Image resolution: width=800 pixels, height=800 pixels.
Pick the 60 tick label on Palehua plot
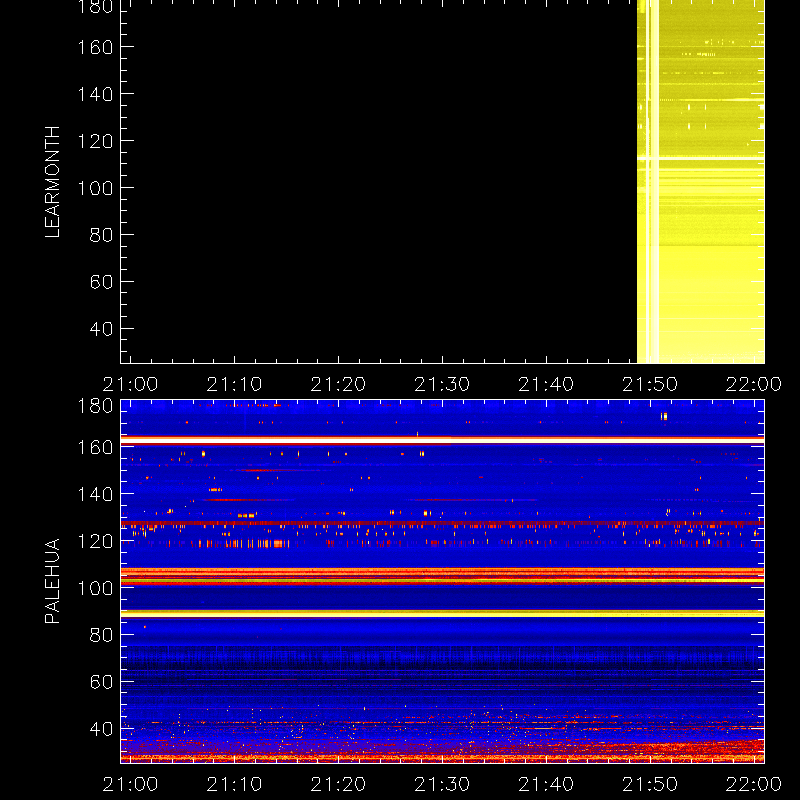101,682
